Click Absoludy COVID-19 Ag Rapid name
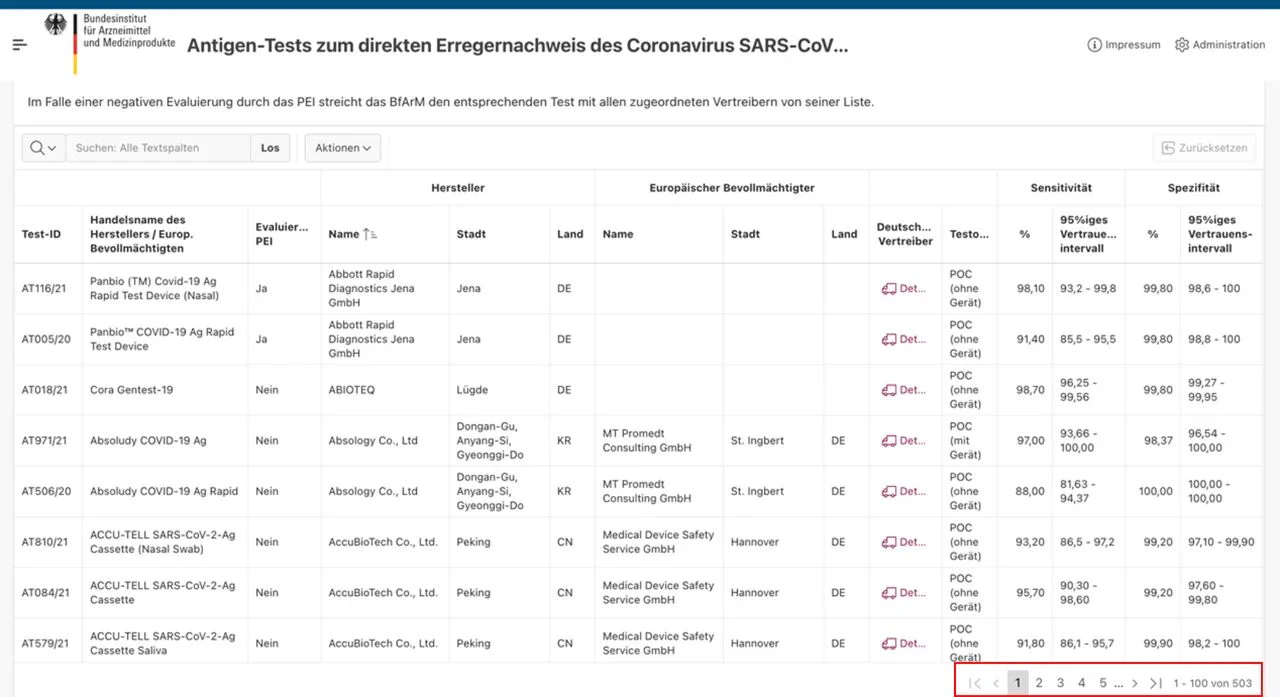Viewport: 1280px width, 697px height. (164, 491)
